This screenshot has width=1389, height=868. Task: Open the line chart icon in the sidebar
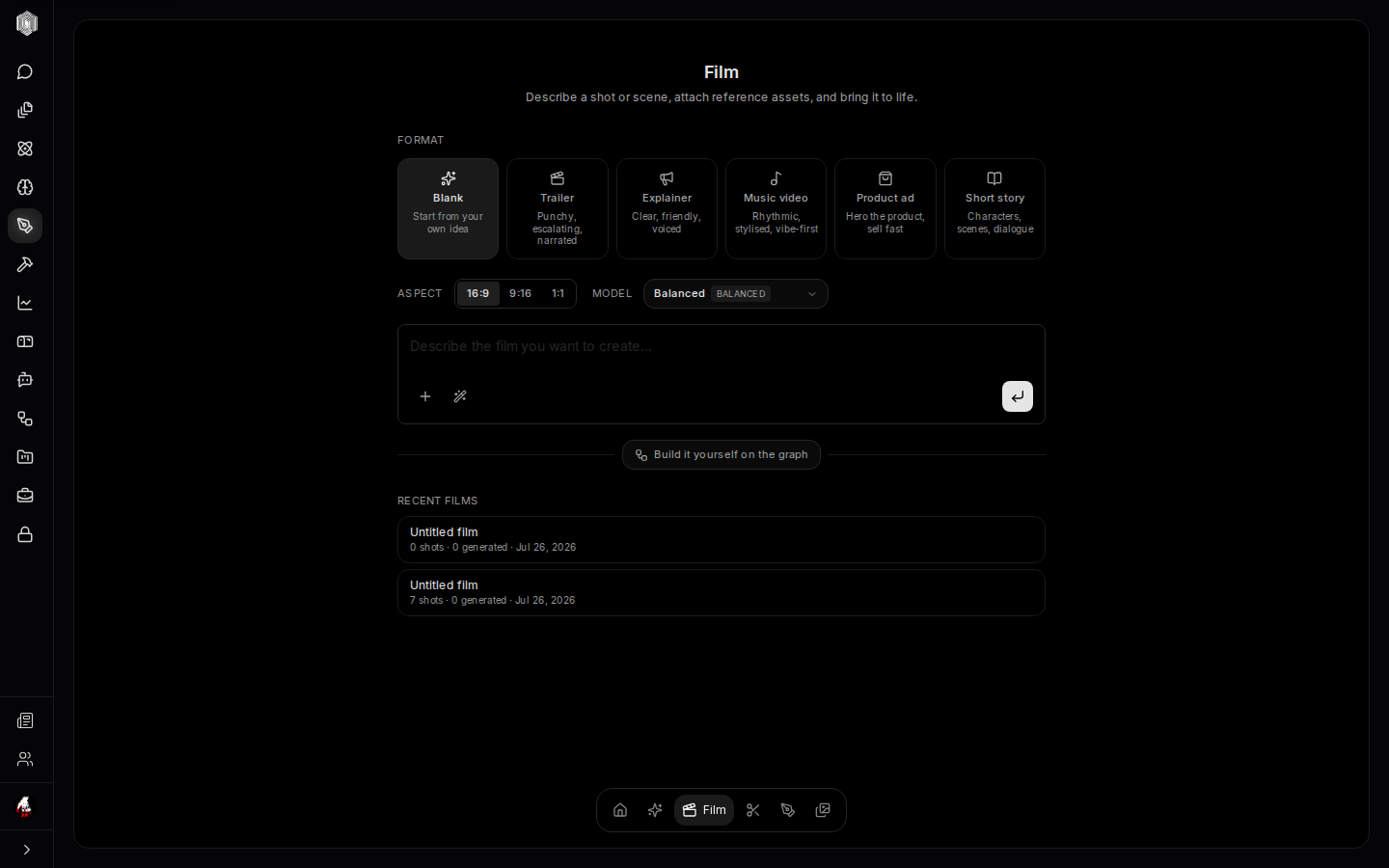(25, 304)
